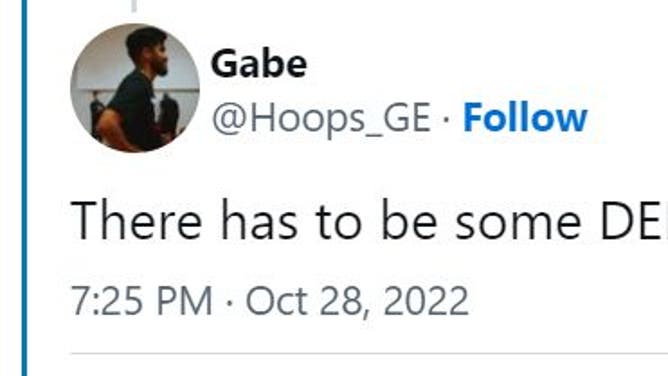Open the @Hoops_GE handle
The height and width of the screenshot is (376, 668).
click(322, 118)
